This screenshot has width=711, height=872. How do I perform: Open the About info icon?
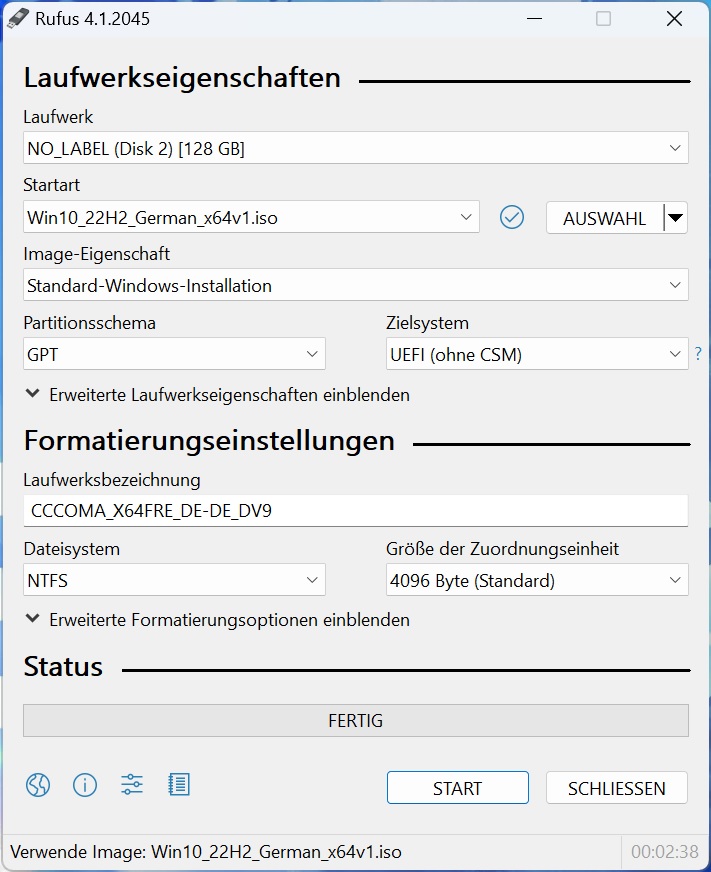[x=85, y=785]
